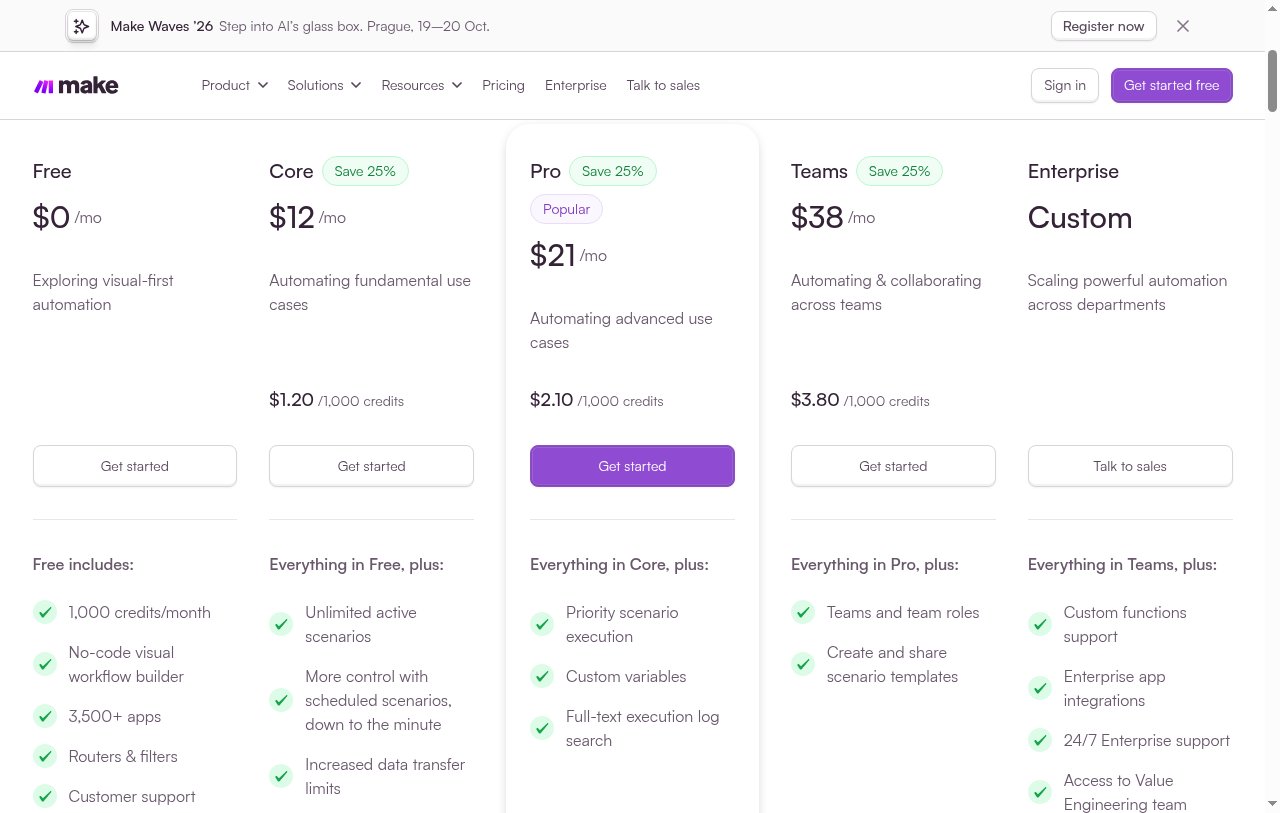Click Talk to sales under Enterprise plan
Screen dimensions: 1280x813
(x=1130, y=466)
